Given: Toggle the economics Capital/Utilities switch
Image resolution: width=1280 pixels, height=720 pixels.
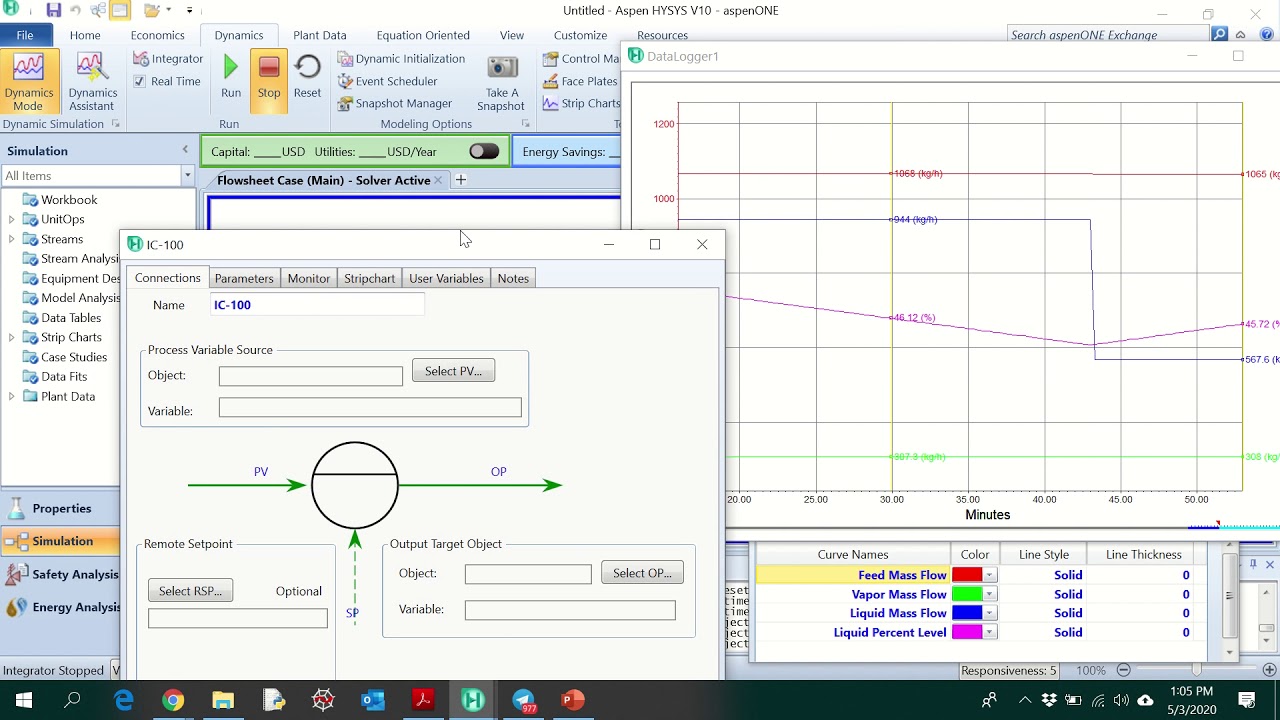Looking at the screenshot, I should click(483, 151).
